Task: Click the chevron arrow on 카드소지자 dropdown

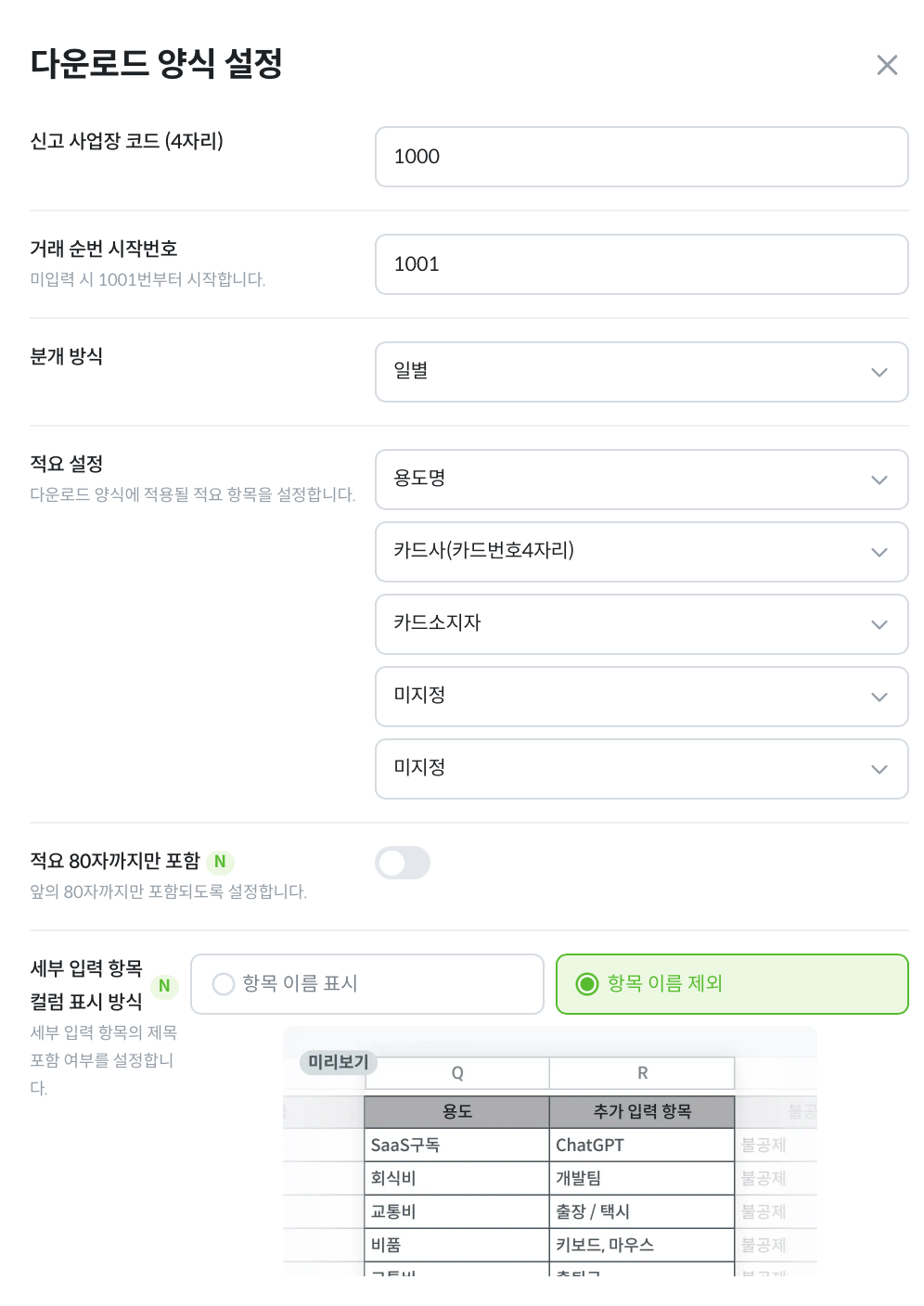Action: click(879, 625)
